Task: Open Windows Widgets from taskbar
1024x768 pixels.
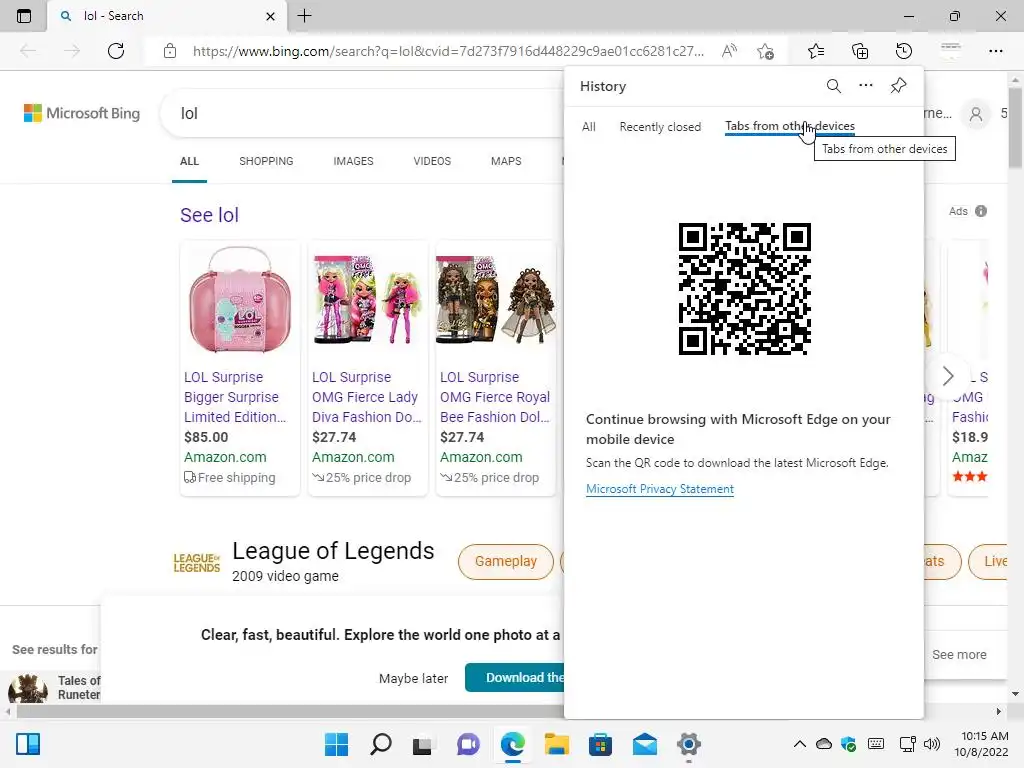Action: pyautogui.click(x=28, y=744)
